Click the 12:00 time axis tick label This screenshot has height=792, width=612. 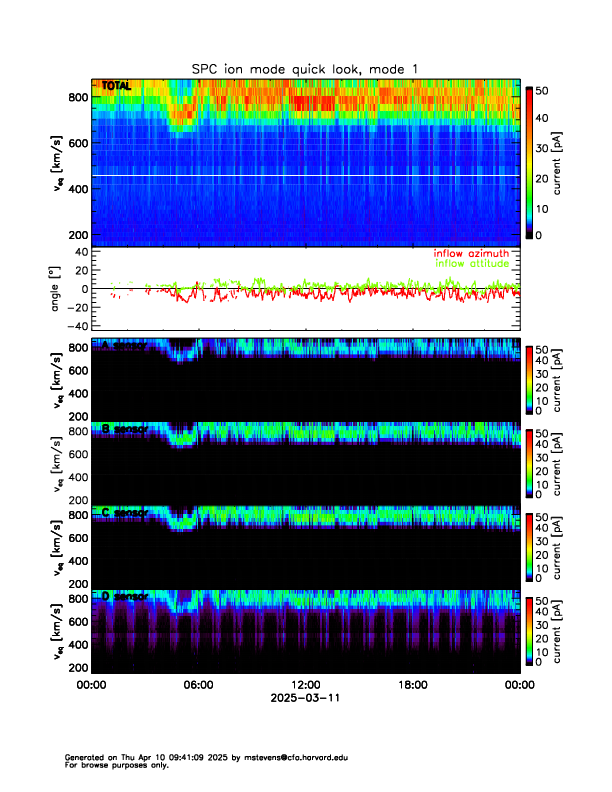pos(305,686)
